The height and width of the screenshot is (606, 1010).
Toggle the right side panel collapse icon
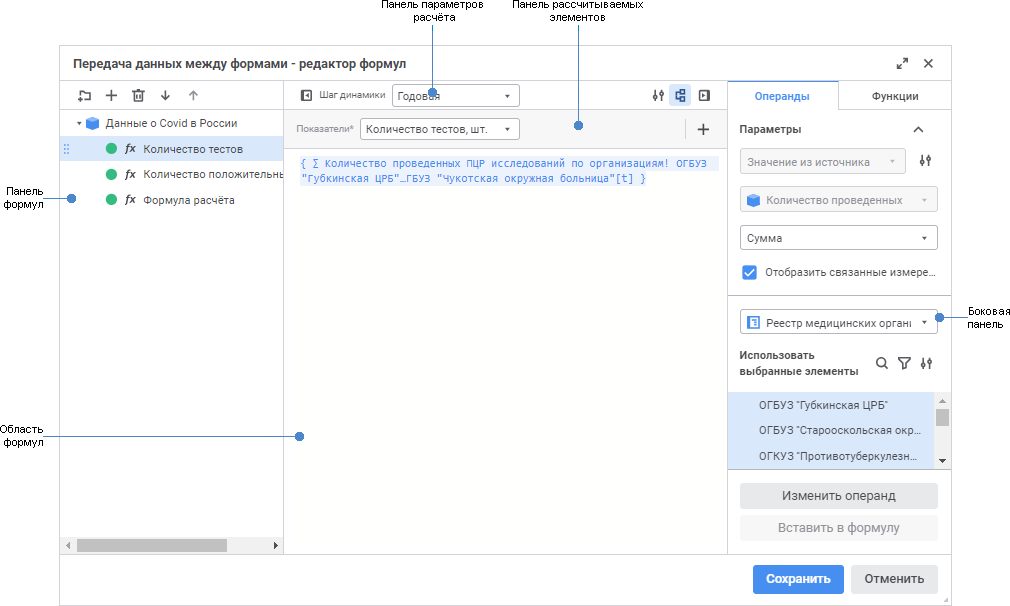tap(705, 96)
